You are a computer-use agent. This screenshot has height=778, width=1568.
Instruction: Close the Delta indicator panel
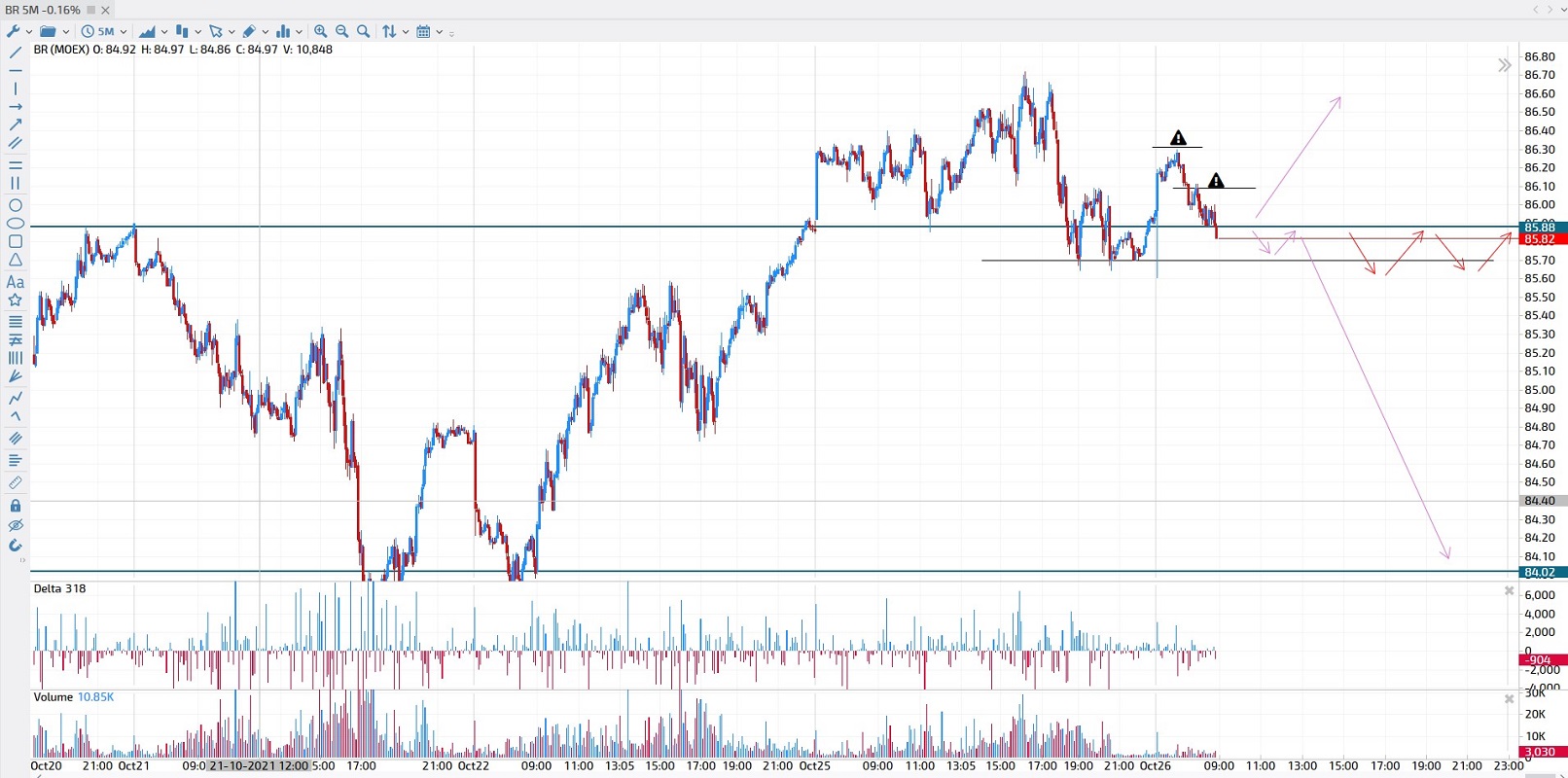point(1510,590)
